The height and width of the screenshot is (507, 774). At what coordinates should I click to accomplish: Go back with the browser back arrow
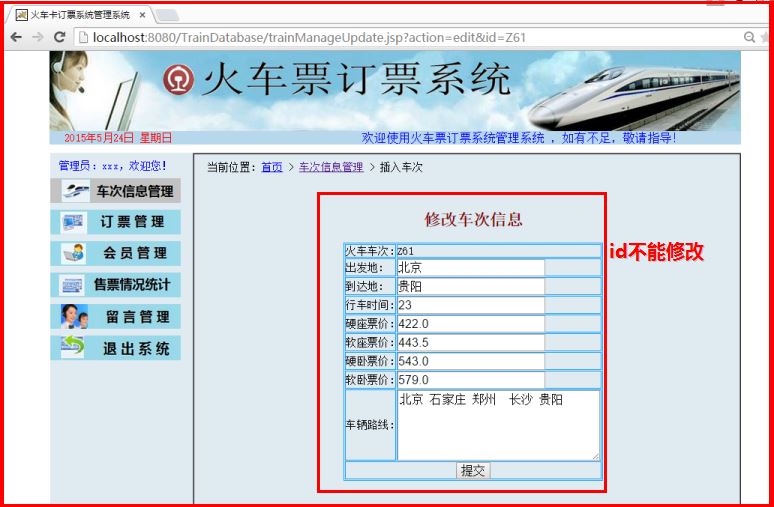pyautogui.click(x=16, y=37)
